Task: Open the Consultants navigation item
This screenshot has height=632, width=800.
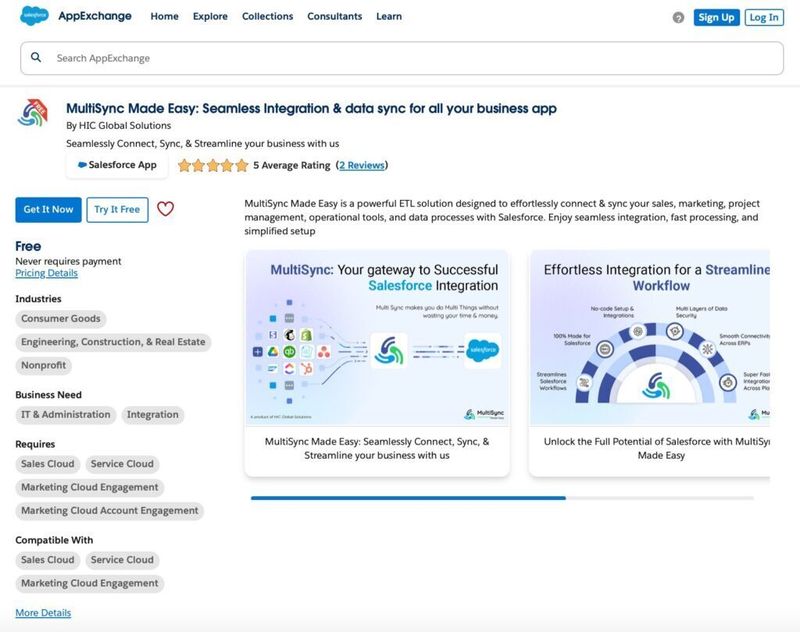Action: click(335, 16)
